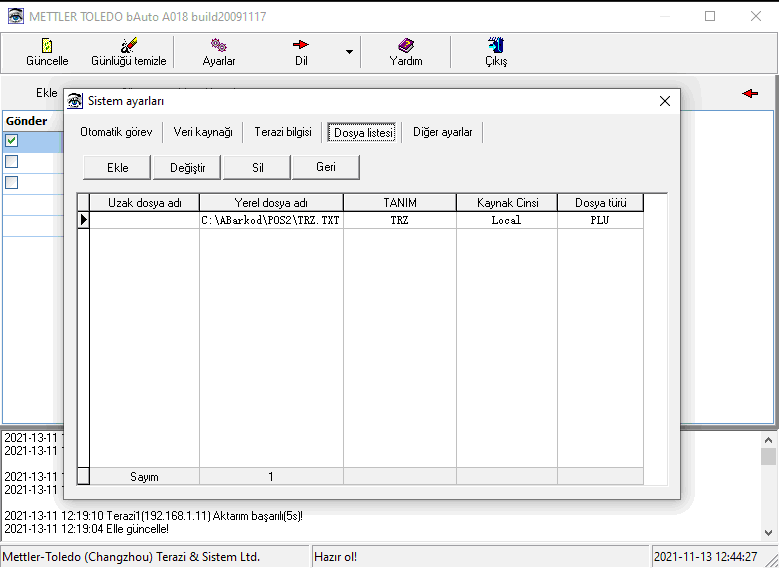Click the Kaynak Cinsi column header
779x568 pixels.
(x=507, y=203)
